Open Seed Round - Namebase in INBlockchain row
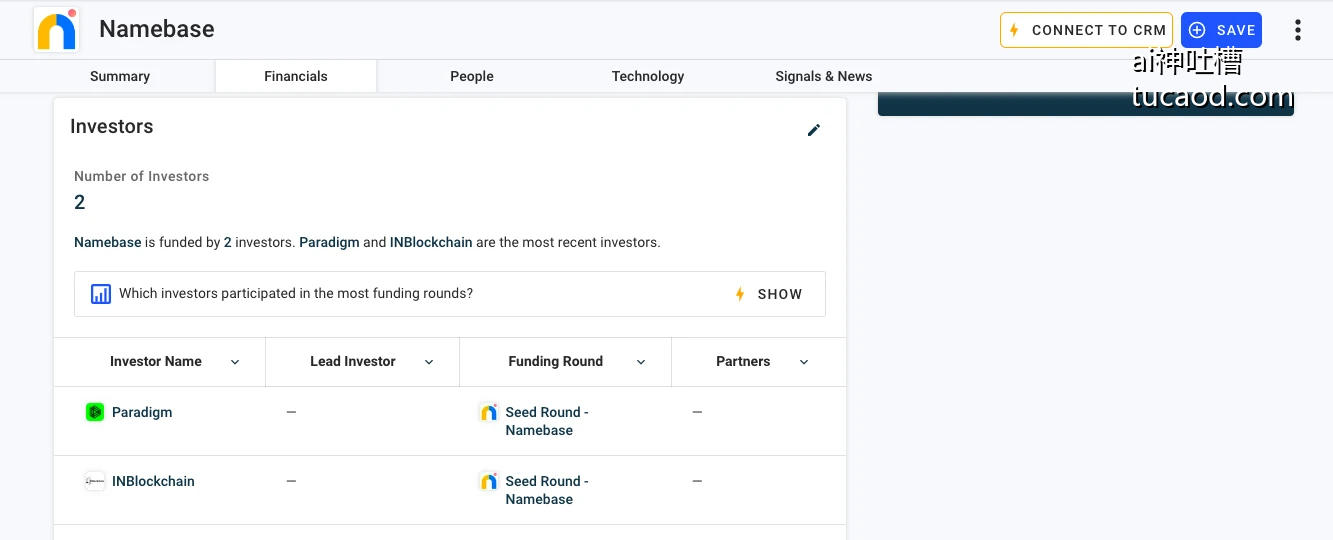This screenshot has height=540, width=1333. click(x=547, y=490)
